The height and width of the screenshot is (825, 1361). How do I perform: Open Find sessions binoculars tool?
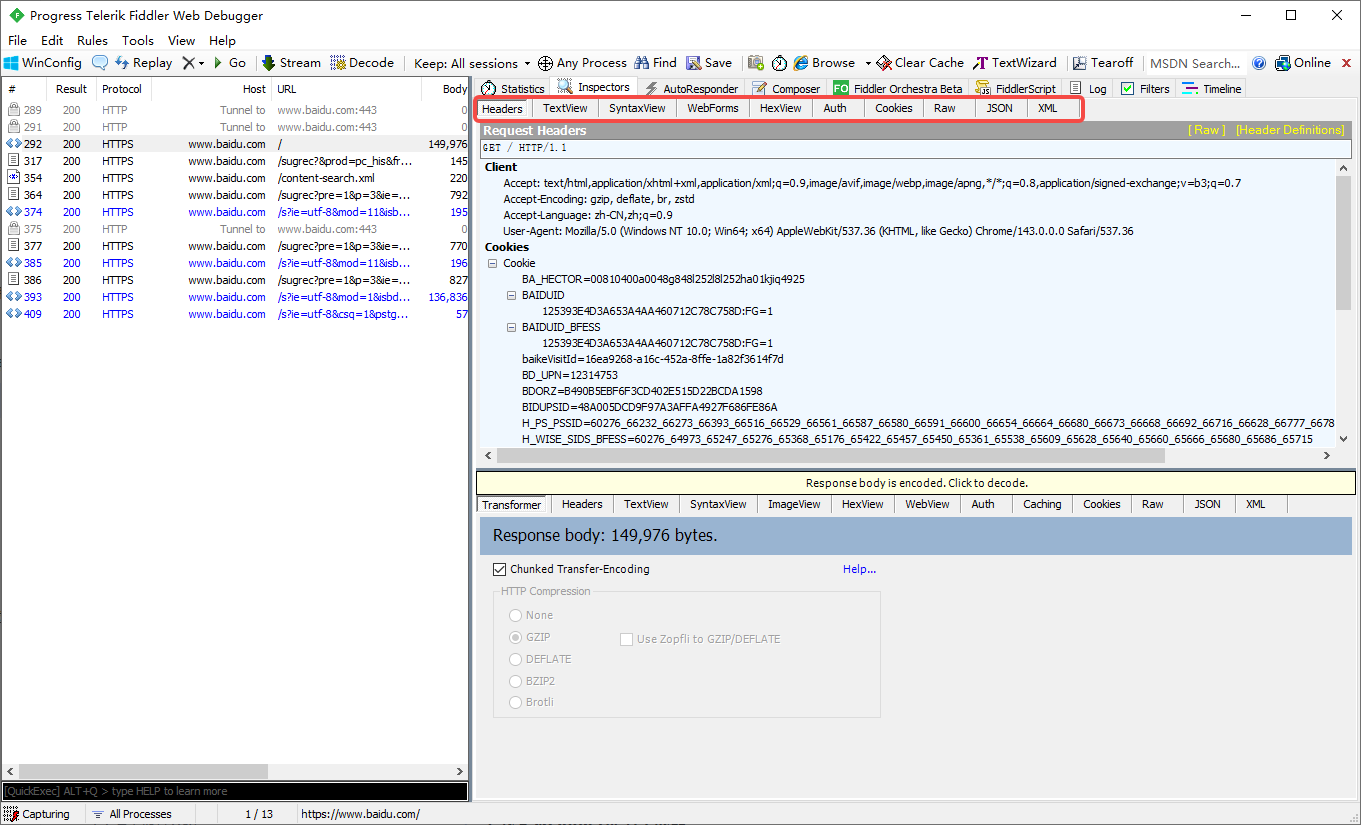(x=655, y=63)
